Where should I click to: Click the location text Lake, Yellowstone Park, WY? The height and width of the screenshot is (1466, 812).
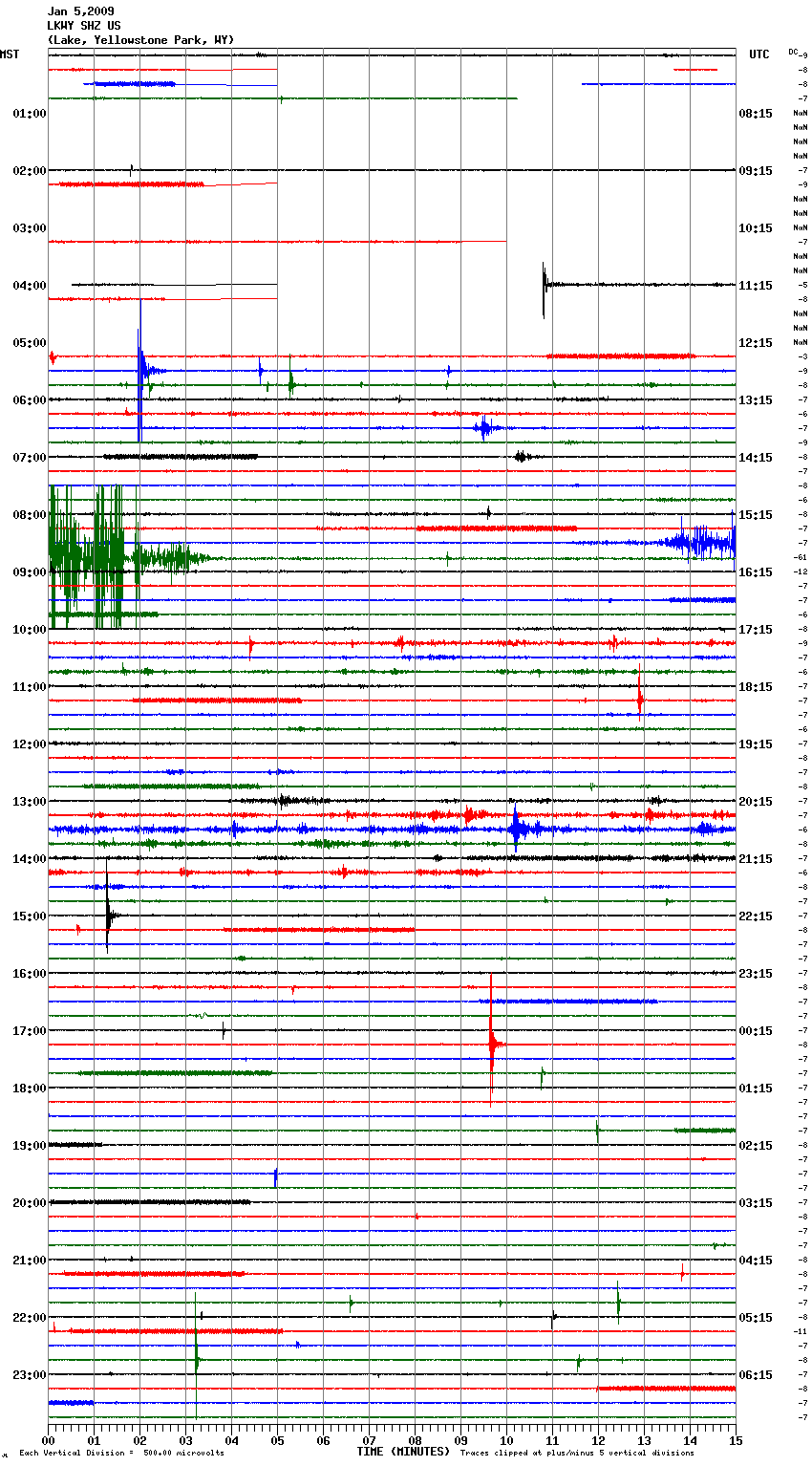click(x=140, y=40)
